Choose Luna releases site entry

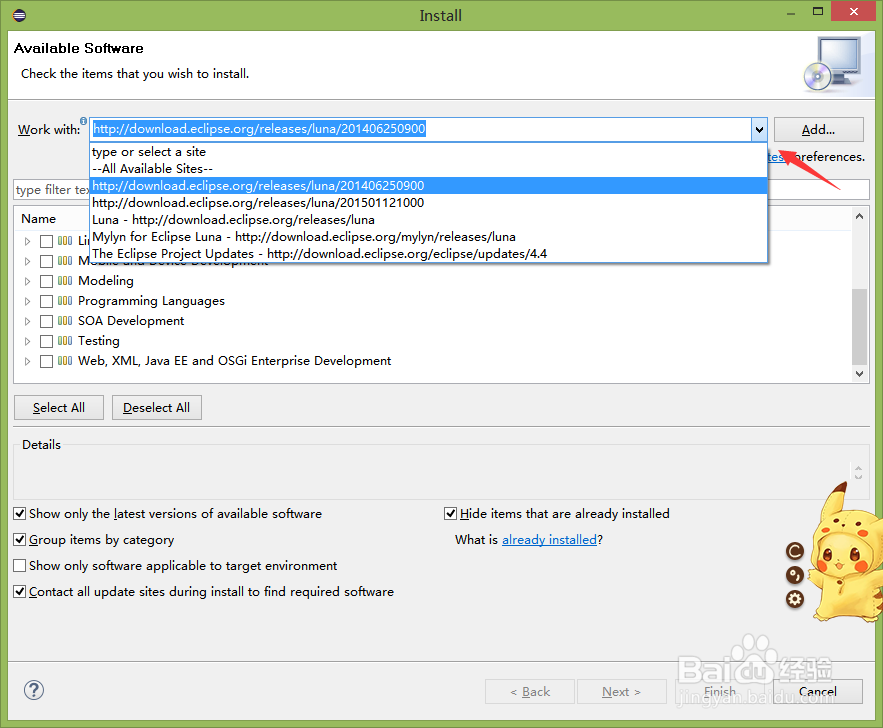click(x=429, y=220)
